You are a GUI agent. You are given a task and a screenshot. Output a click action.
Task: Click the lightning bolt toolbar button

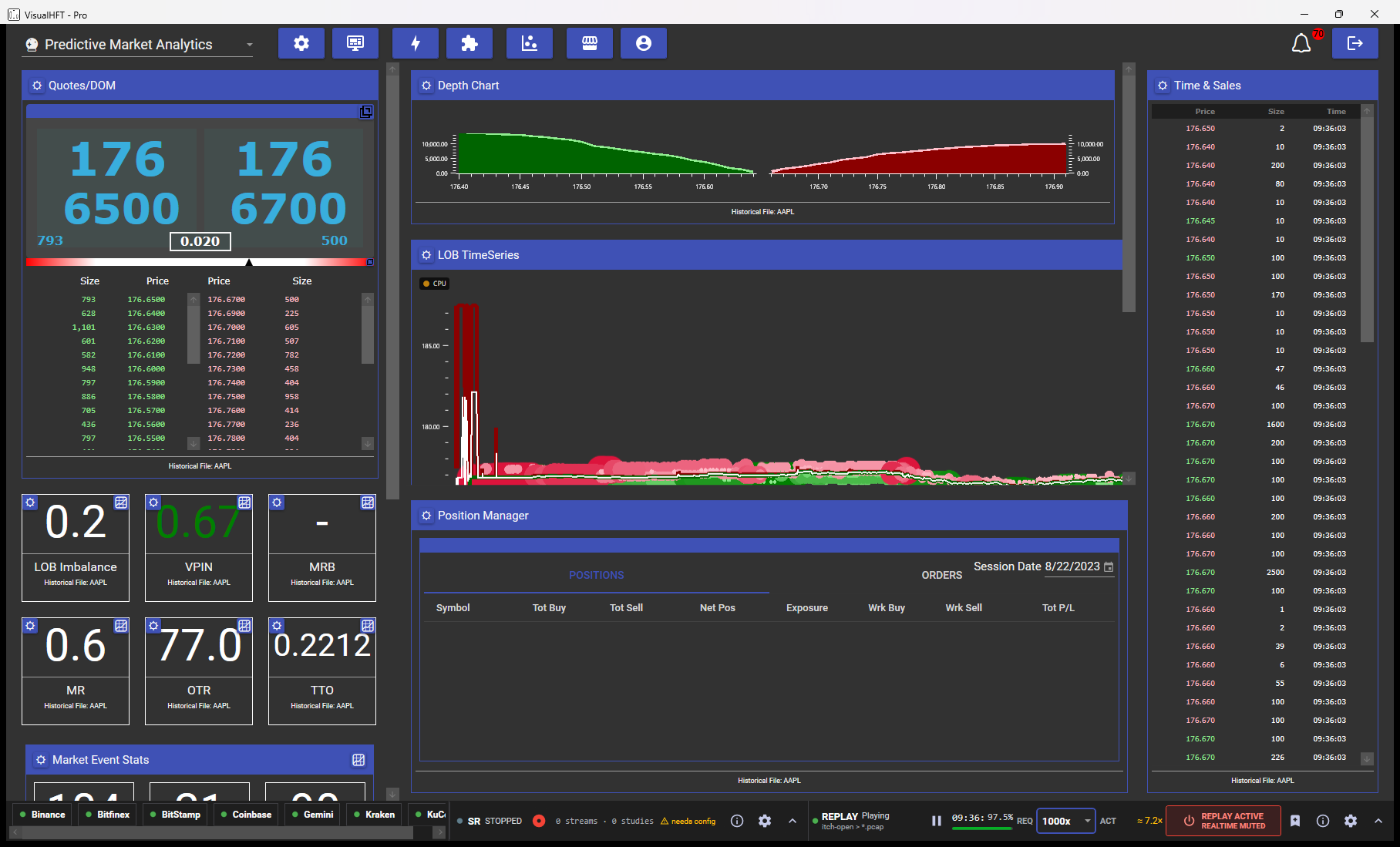416,43
